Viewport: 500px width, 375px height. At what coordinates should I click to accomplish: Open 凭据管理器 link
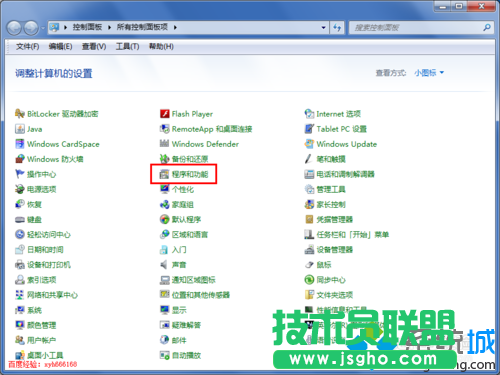[335, 219]
